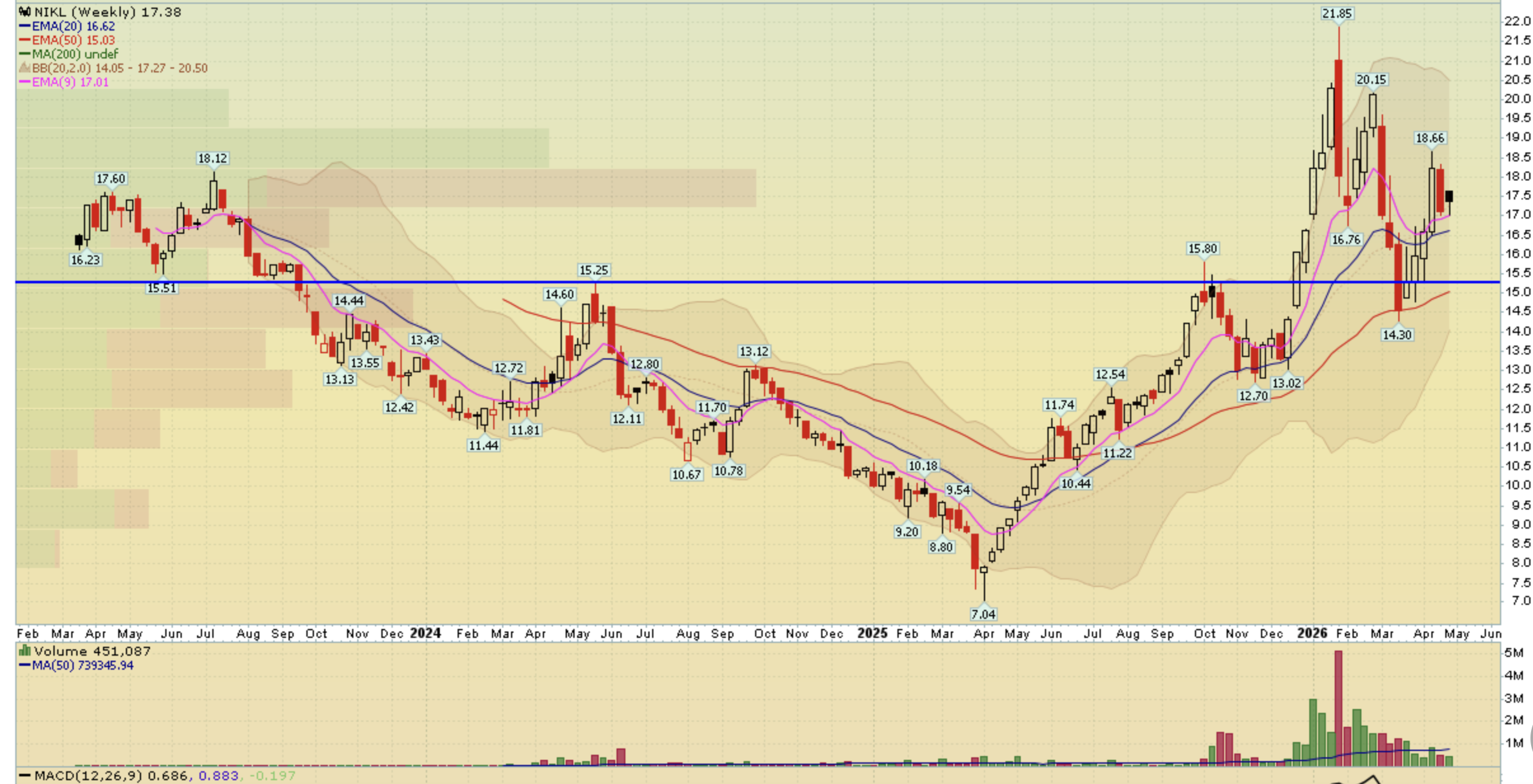Click the 7.04 low price label
This screenshot has height=784, width=1533.
pos(983,614)
